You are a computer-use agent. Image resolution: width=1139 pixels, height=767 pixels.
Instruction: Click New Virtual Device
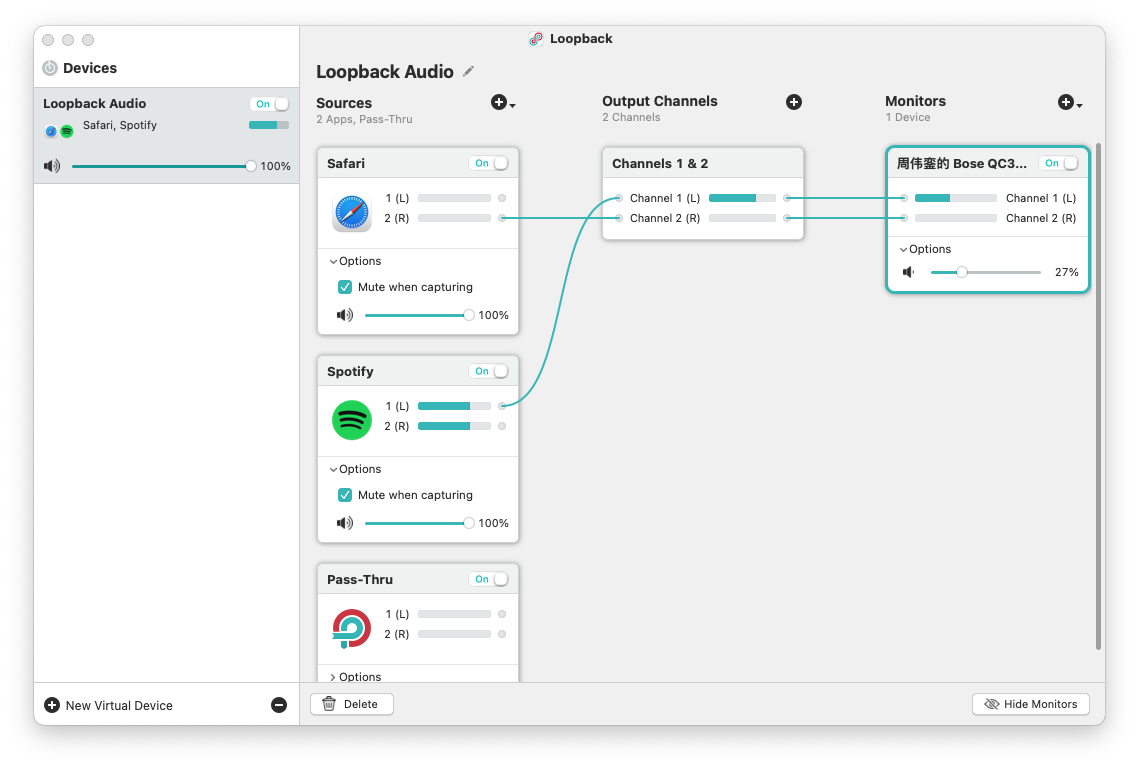[x=108, y=705]
